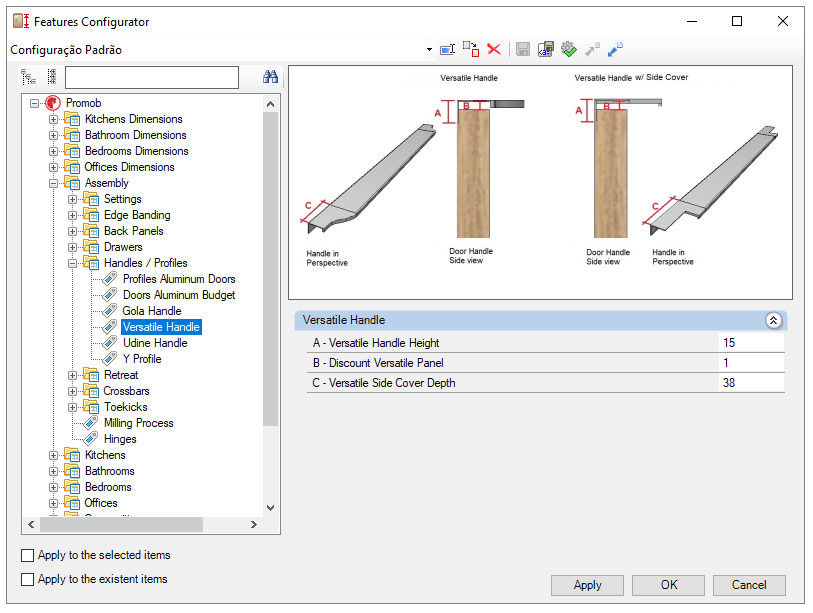Open the configuration dropdown arrow

[x=429, y=50]
